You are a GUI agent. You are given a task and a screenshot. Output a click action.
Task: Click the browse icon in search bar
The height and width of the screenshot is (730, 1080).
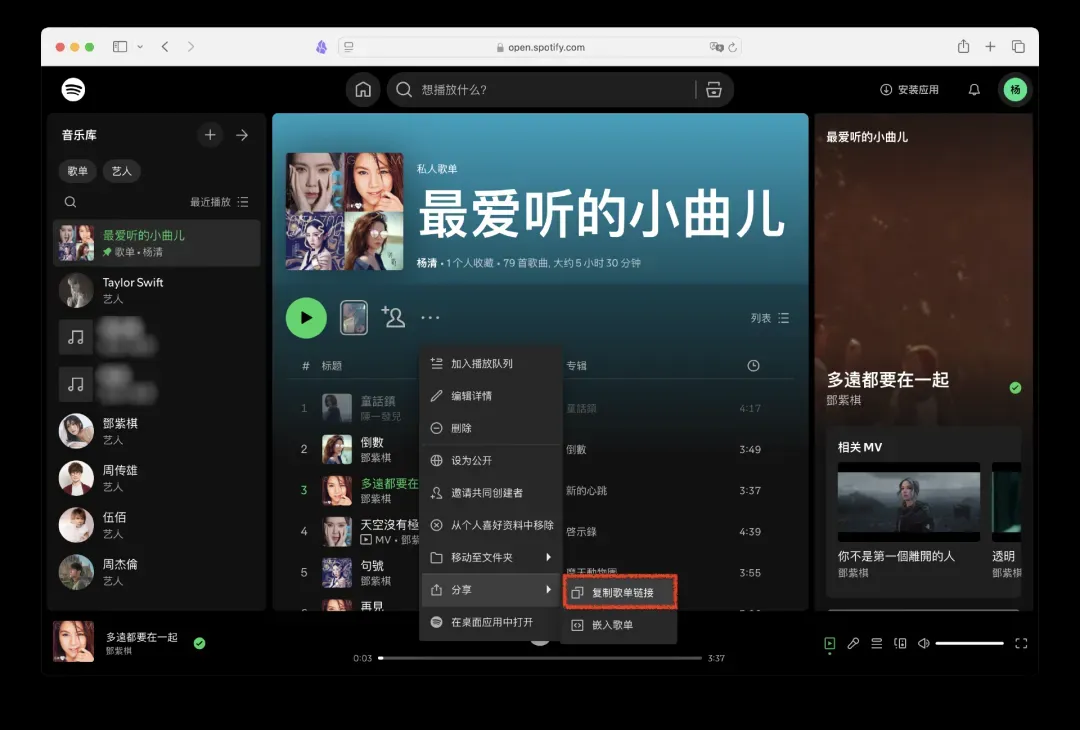click(x=714, y=90)
